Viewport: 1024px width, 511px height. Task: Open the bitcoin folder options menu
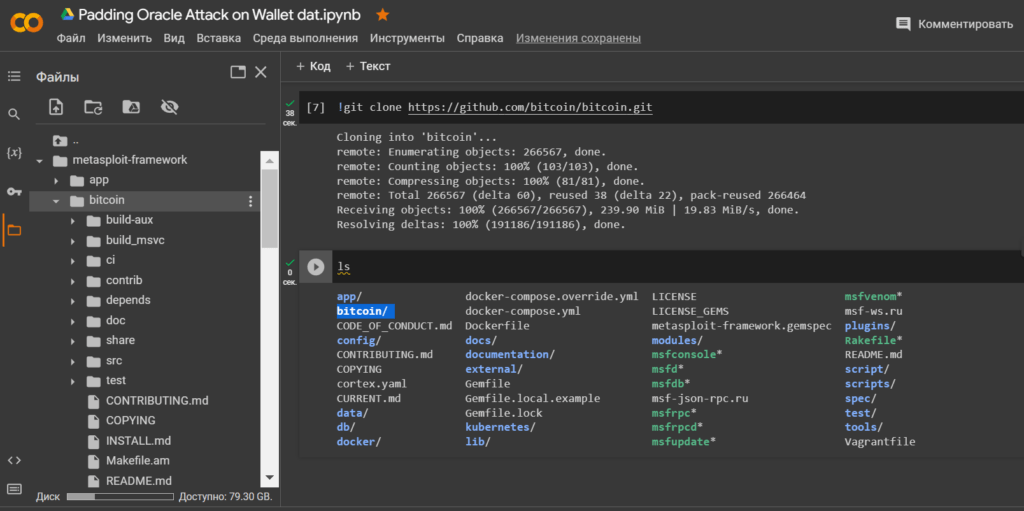click(250, 201)
